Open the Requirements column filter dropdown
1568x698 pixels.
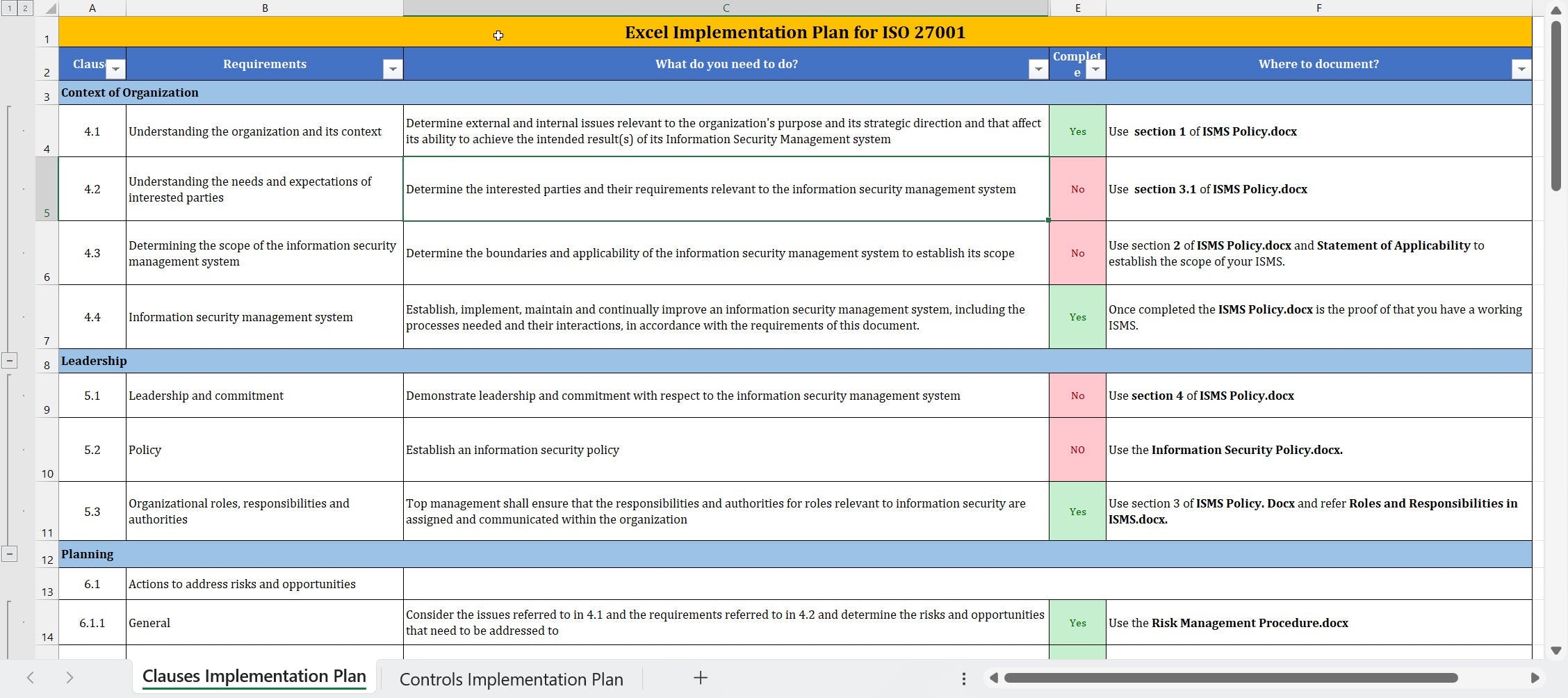tap(393, 68)
